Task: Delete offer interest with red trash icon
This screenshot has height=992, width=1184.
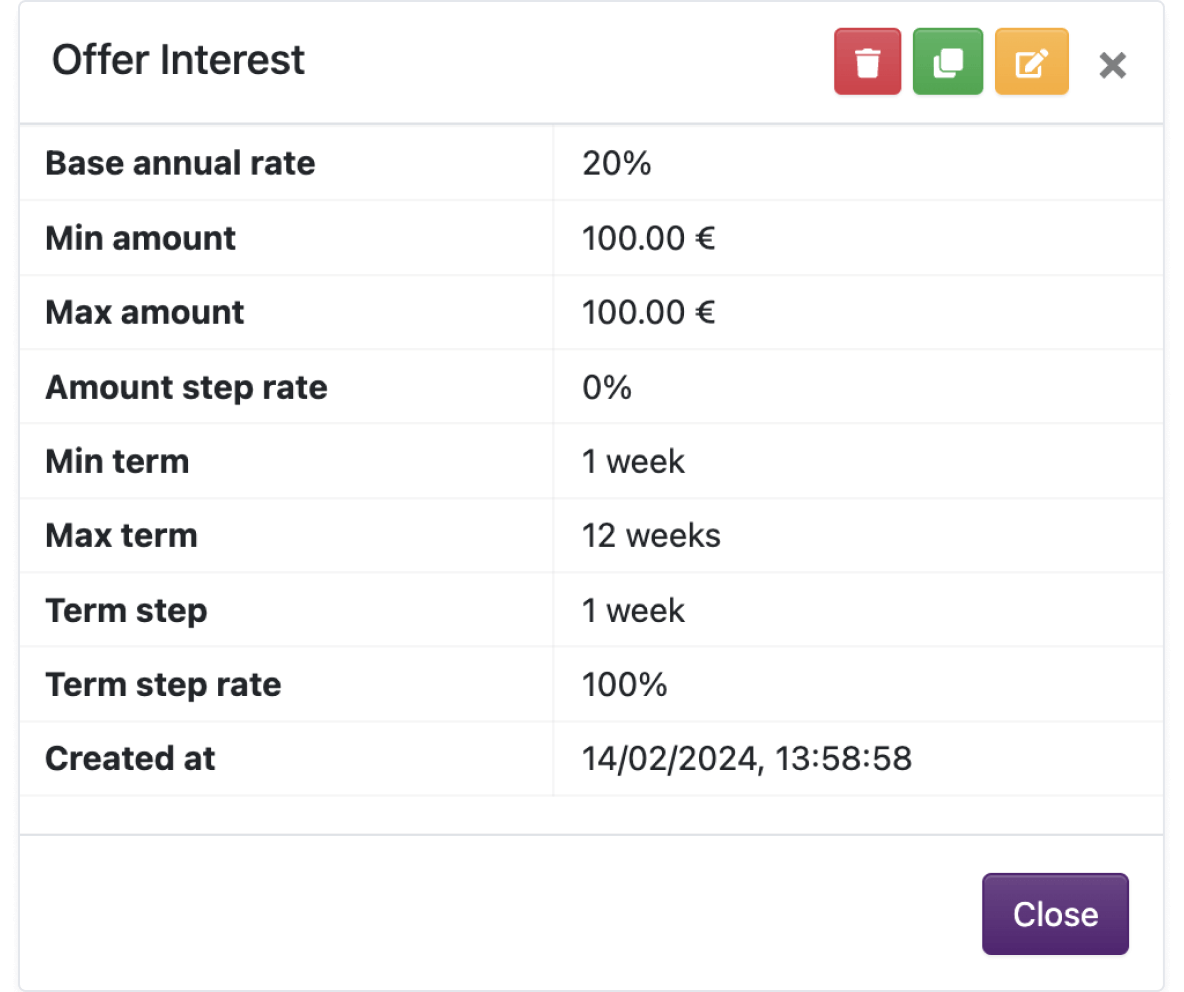Action: (867, 62)
